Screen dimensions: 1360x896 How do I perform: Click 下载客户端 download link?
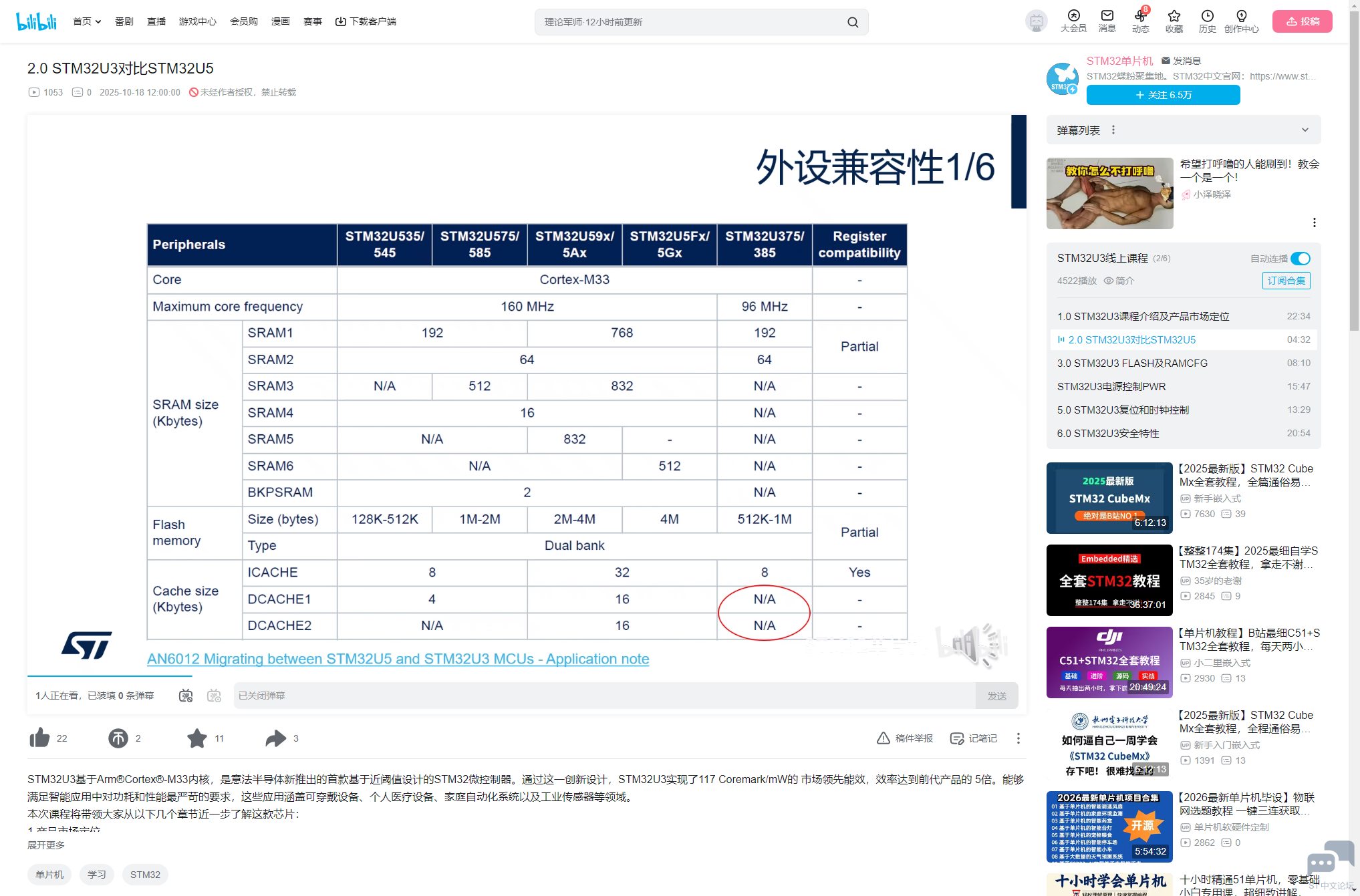(366, 21)
